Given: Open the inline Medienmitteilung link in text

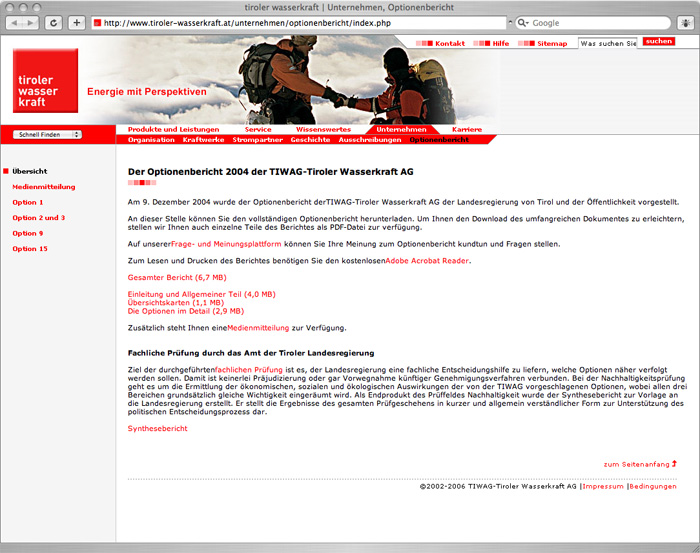Looking at the screenshot, I should click(258, 328).
